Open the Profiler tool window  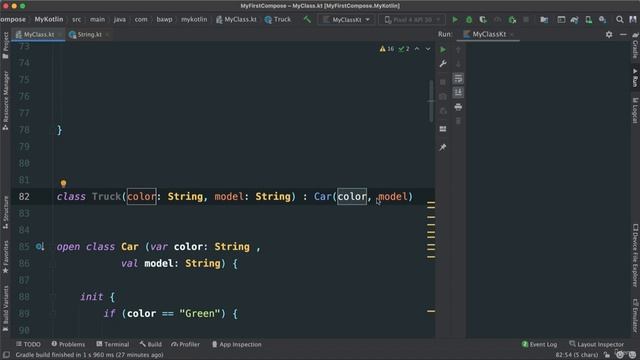[x=185, y=344]
